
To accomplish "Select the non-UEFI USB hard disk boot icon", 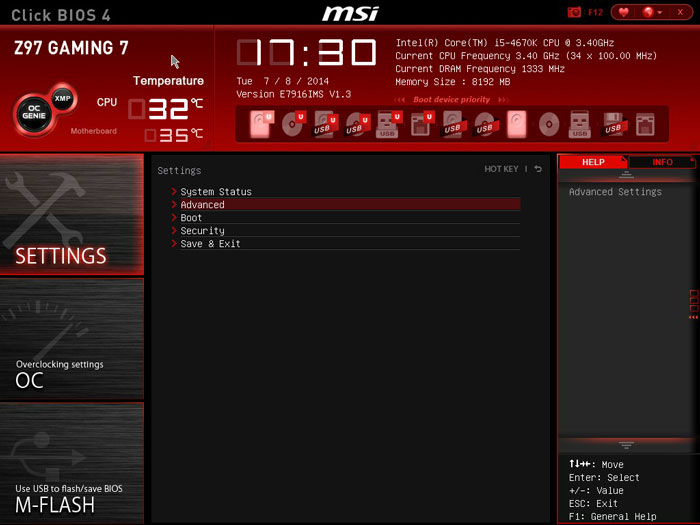I will (454, 124).
